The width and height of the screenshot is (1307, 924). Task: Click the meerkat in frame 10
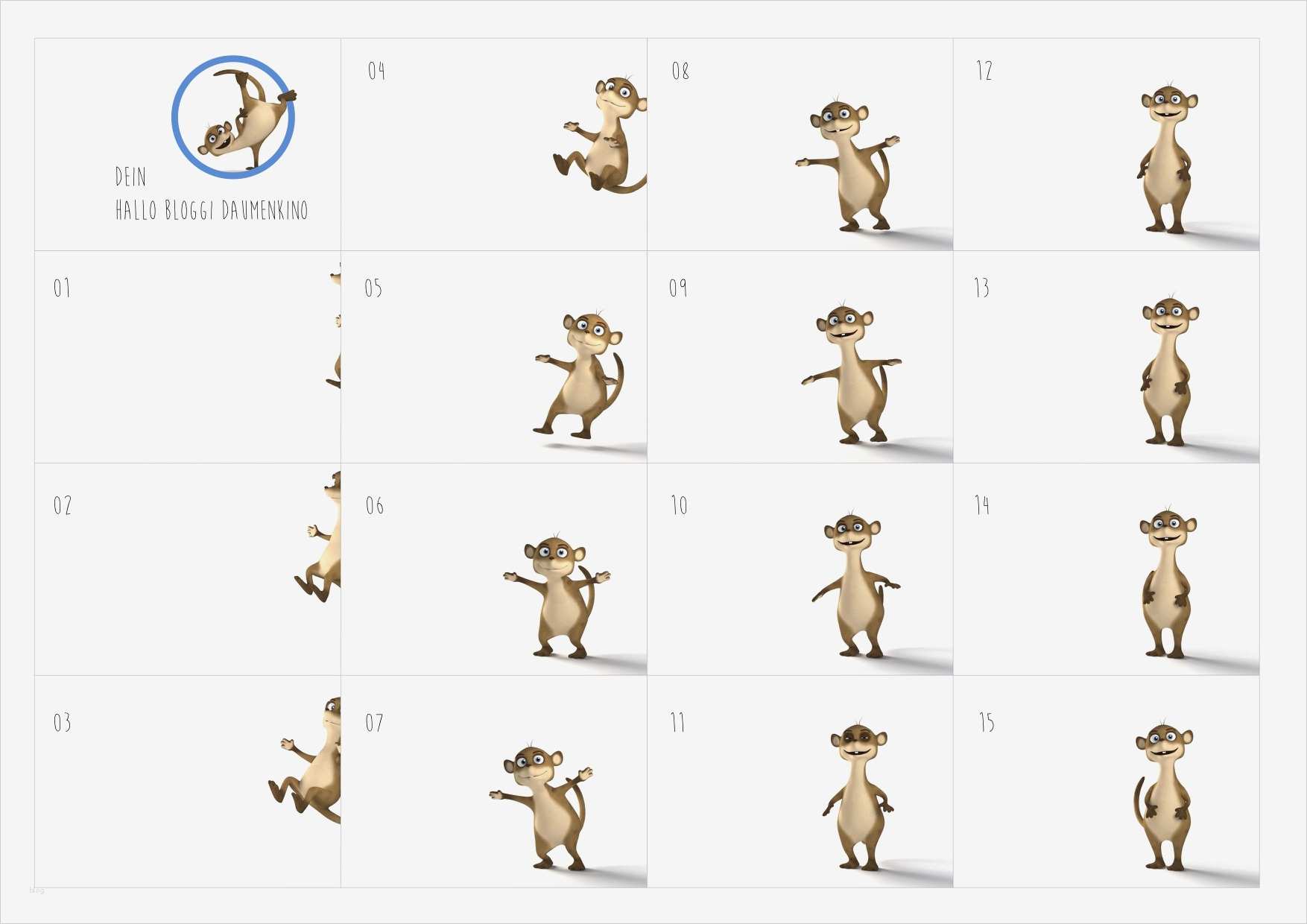pyautogui.click(x=855, y=586)
